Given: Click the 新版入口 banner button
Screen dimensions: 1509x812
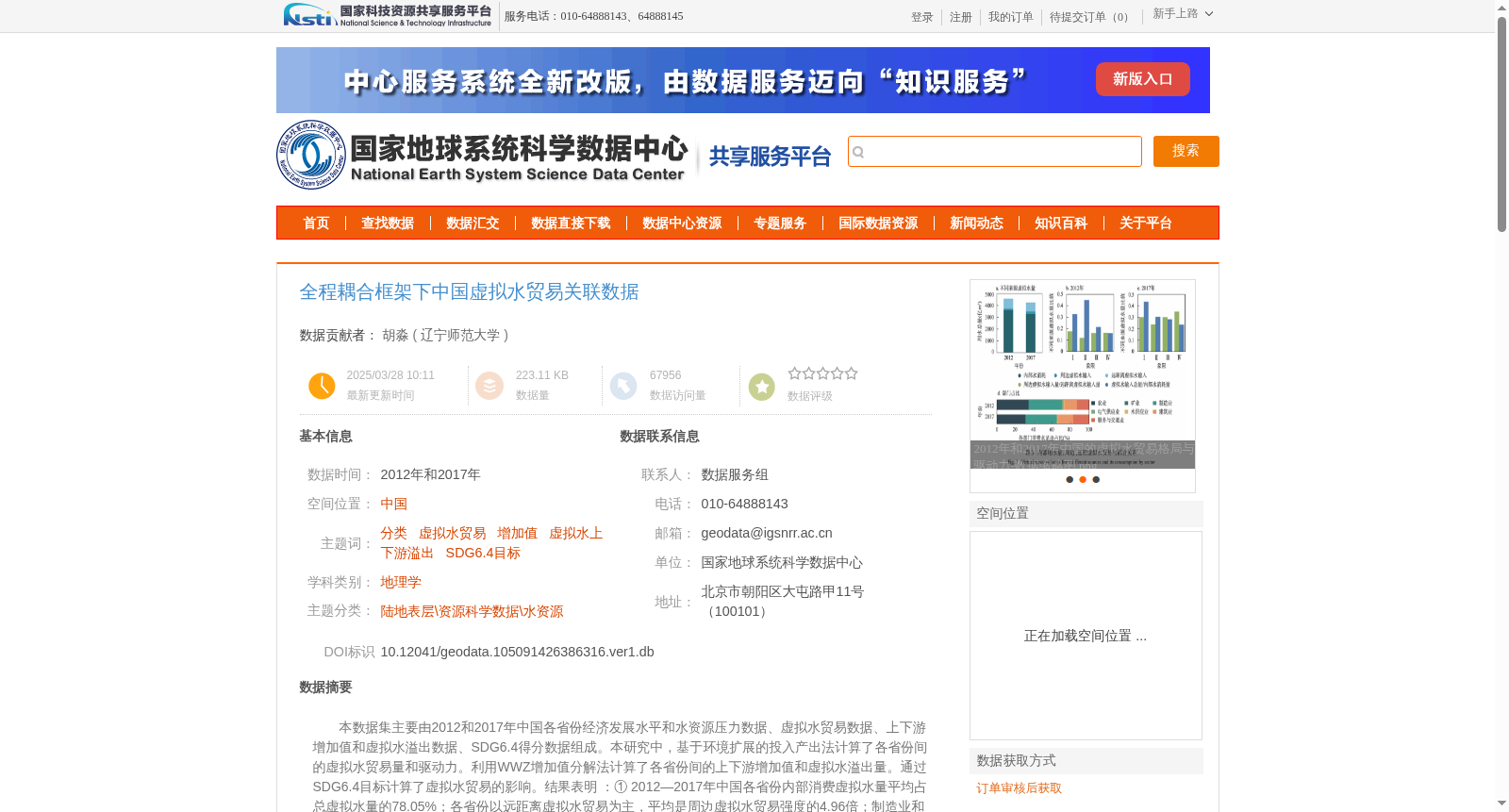Looking at the screenshot, I should click(x=1142, y=79).
